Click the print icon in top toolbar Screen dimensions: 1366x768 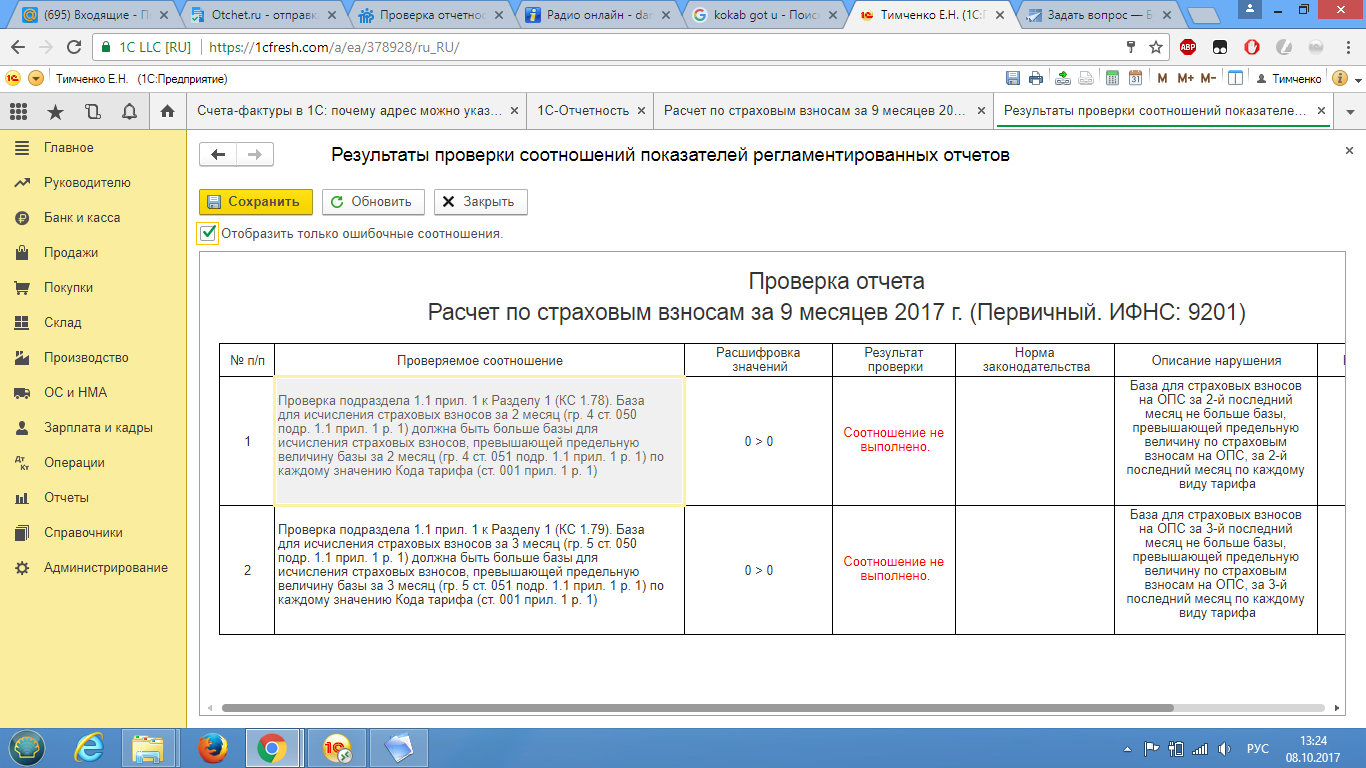point(1036,79)
